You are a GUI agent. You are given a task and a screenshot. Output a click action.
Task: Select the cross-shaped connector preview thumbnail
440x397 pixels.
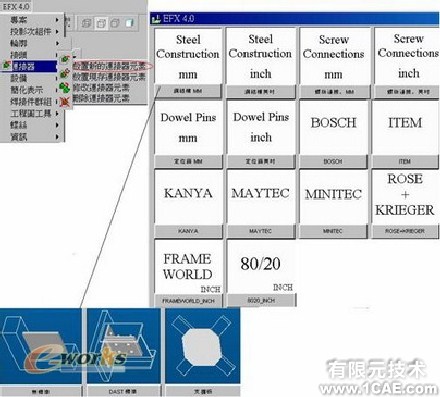(203, 346)
